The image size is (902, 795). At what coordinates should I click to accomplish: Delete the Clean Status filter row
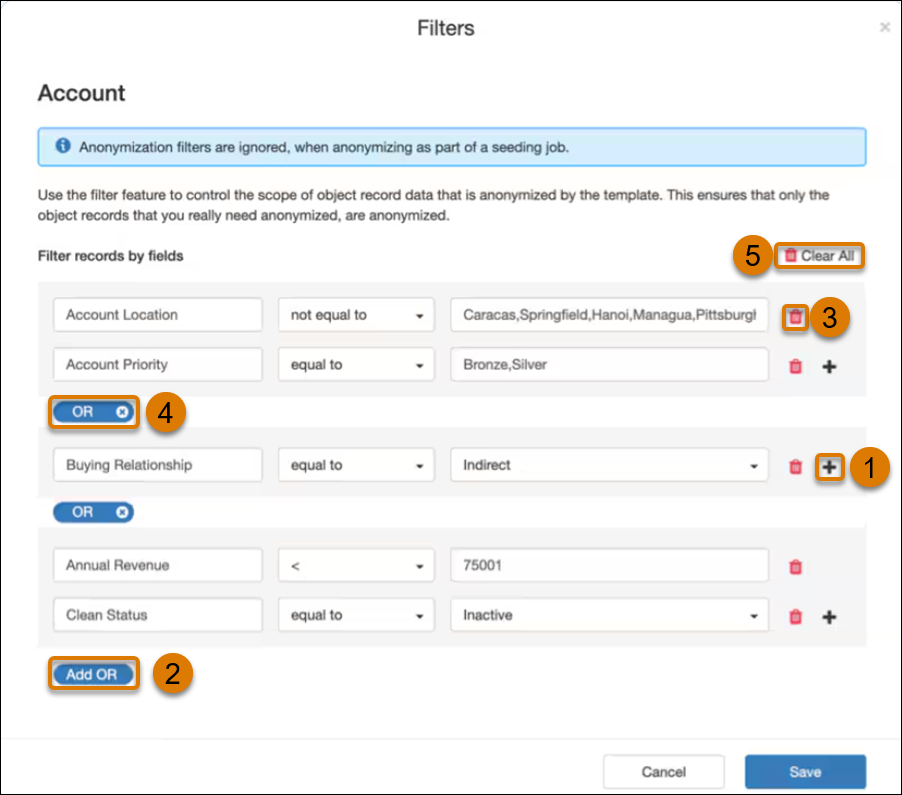(x=795, y=617)
